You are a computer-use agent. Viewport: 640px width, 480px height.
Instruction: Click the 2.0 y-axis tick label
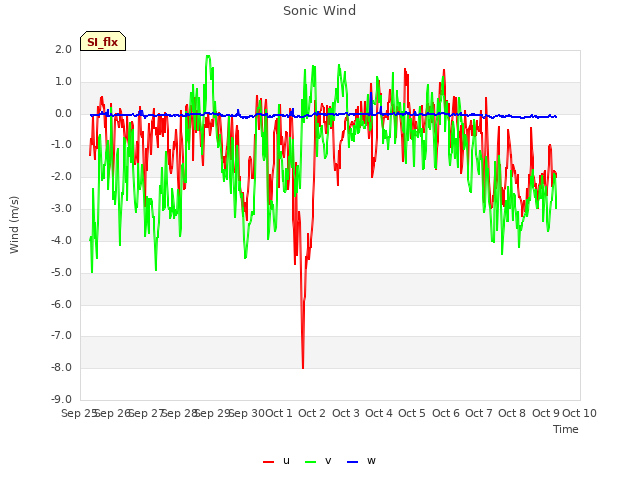pyautogui.click(x=63, y=49)
